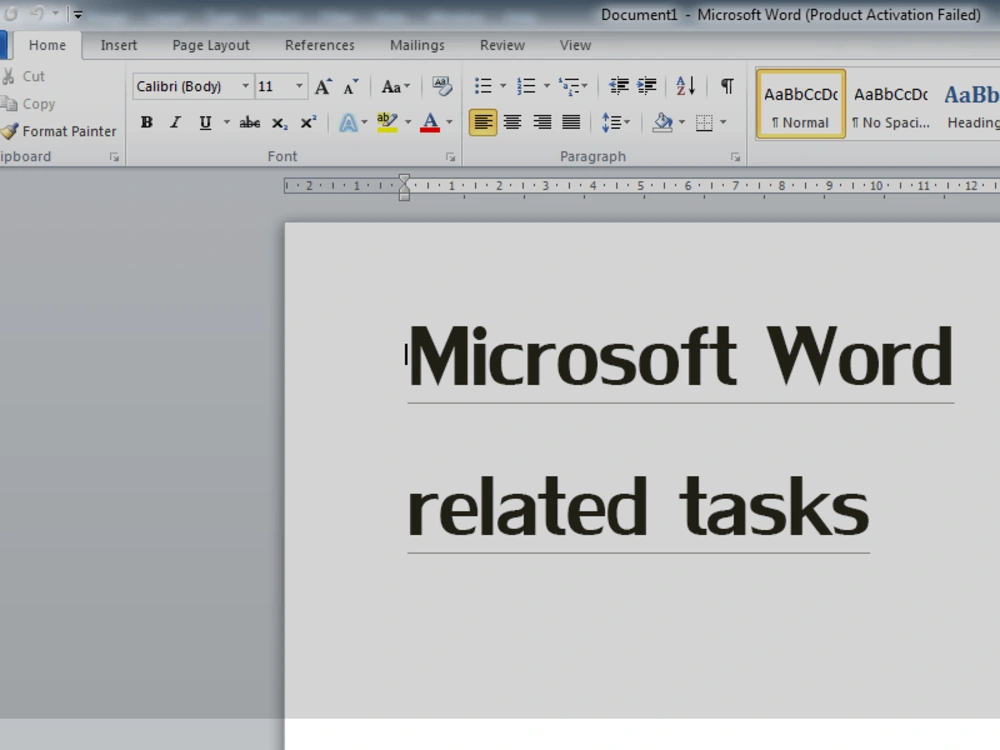Apply red font color
Viewport: 1000px width, 750px height.
[x=430, y=122]
